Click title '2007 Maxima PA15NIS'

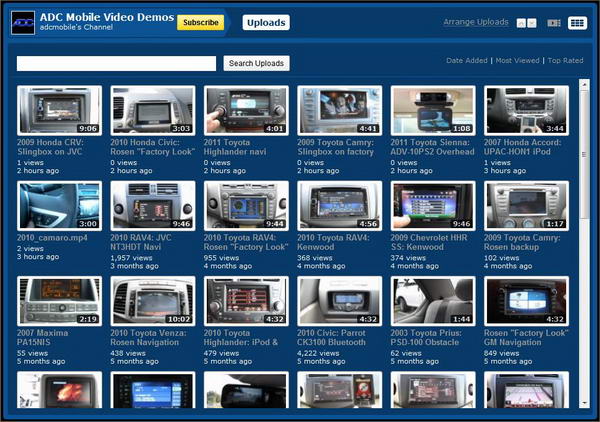coord(42,337)
